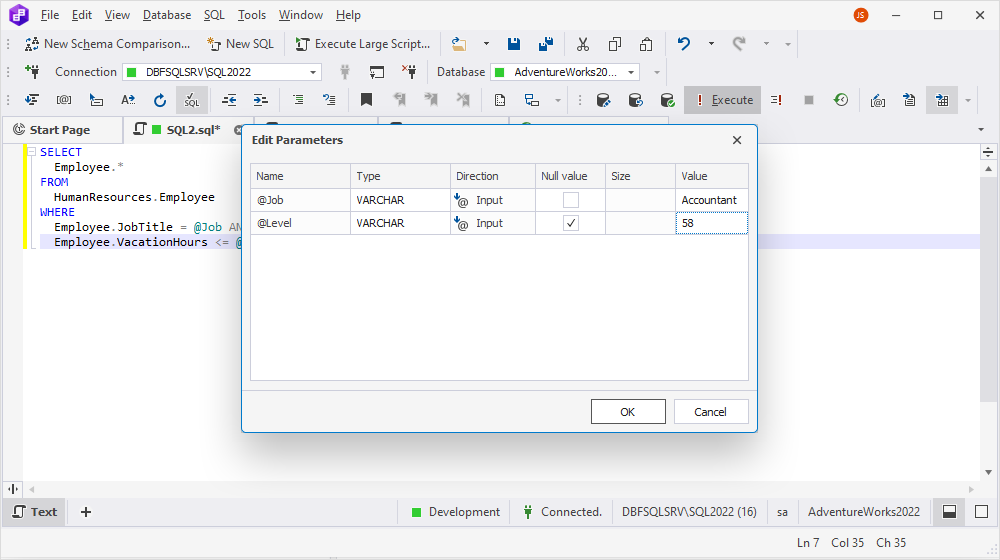Click the document outline page icon
The height and width of the screenshot is (560, 1000).
pos(500,100)
